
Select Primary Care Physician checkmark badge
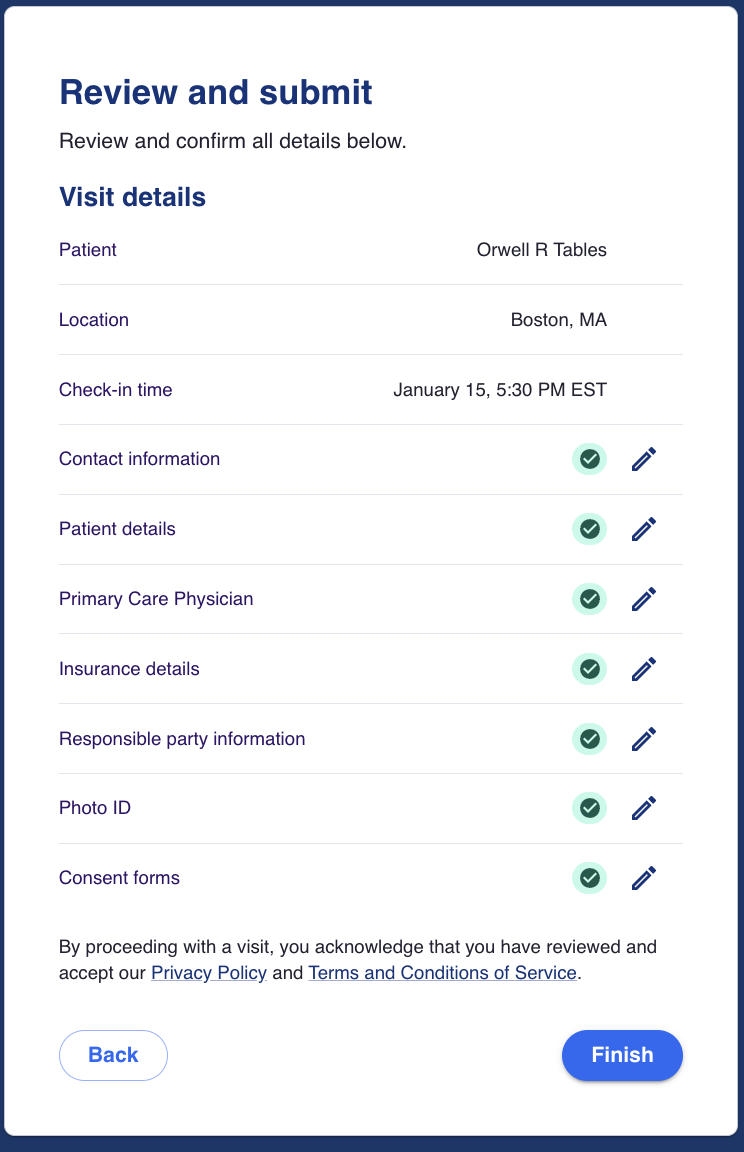coord(590,599)
